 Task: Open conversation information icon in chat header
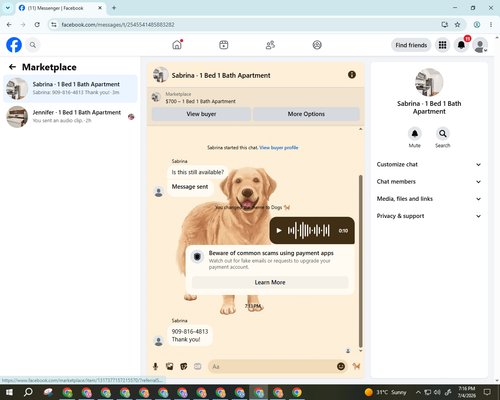(352, 75)
